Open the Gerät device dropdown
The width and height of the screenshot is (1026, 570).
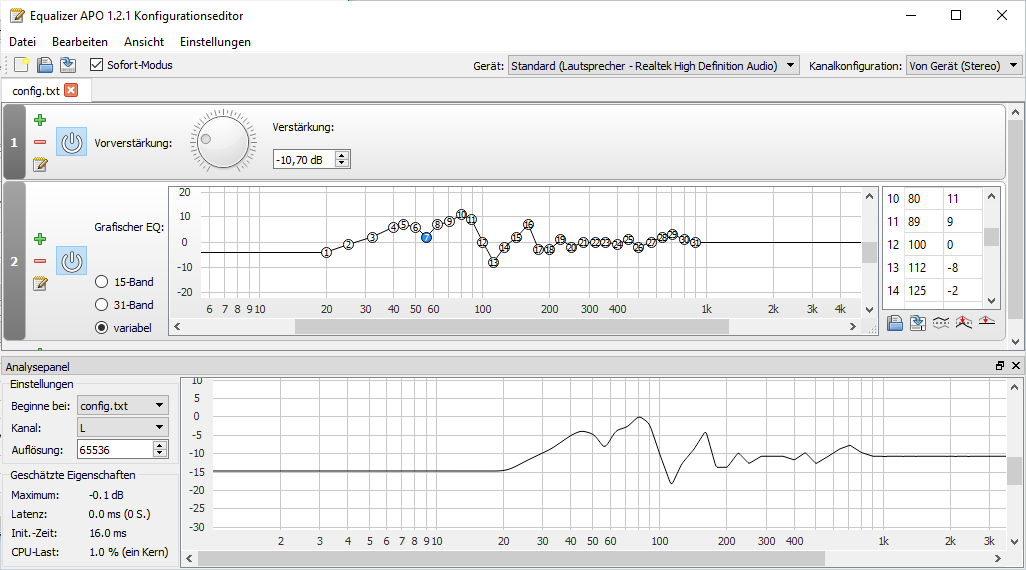[x=653, y=66]
